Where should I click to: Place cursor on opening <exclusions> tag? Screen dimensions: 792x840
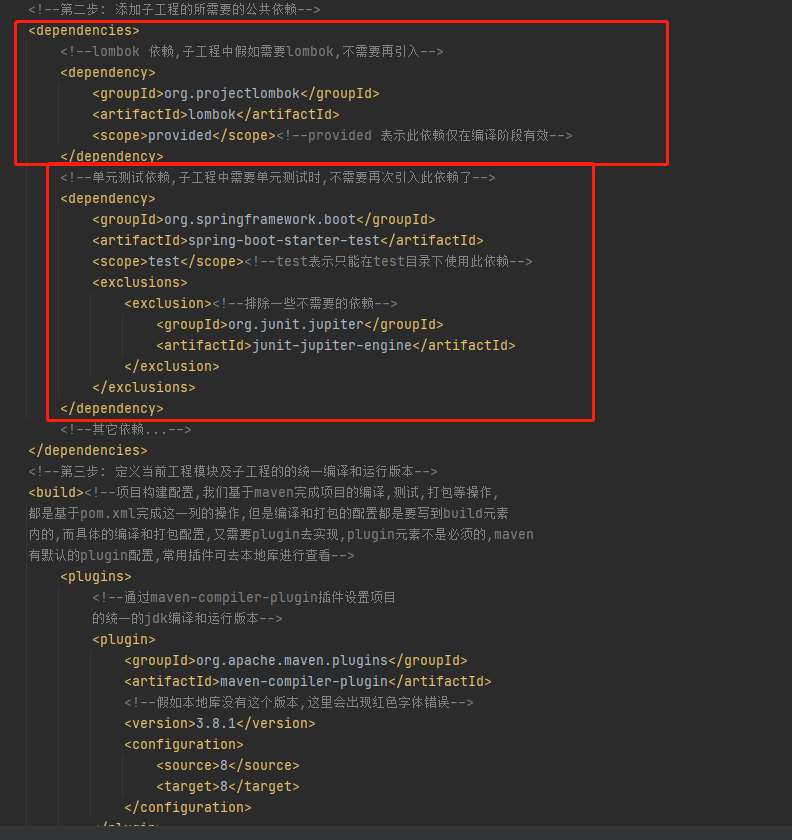point(140,282)
